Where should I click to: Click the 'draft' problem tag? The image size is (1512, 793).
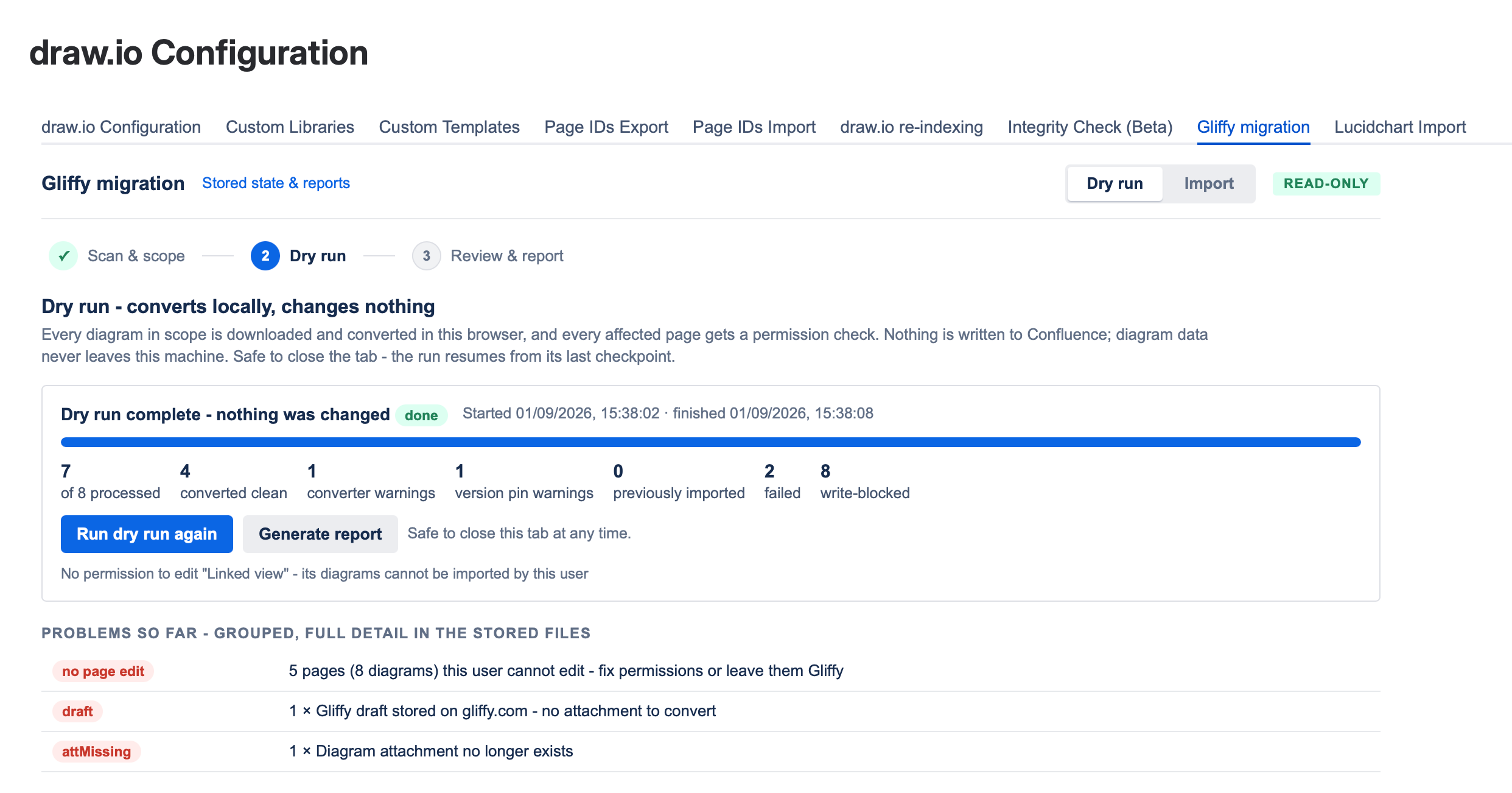77,711
